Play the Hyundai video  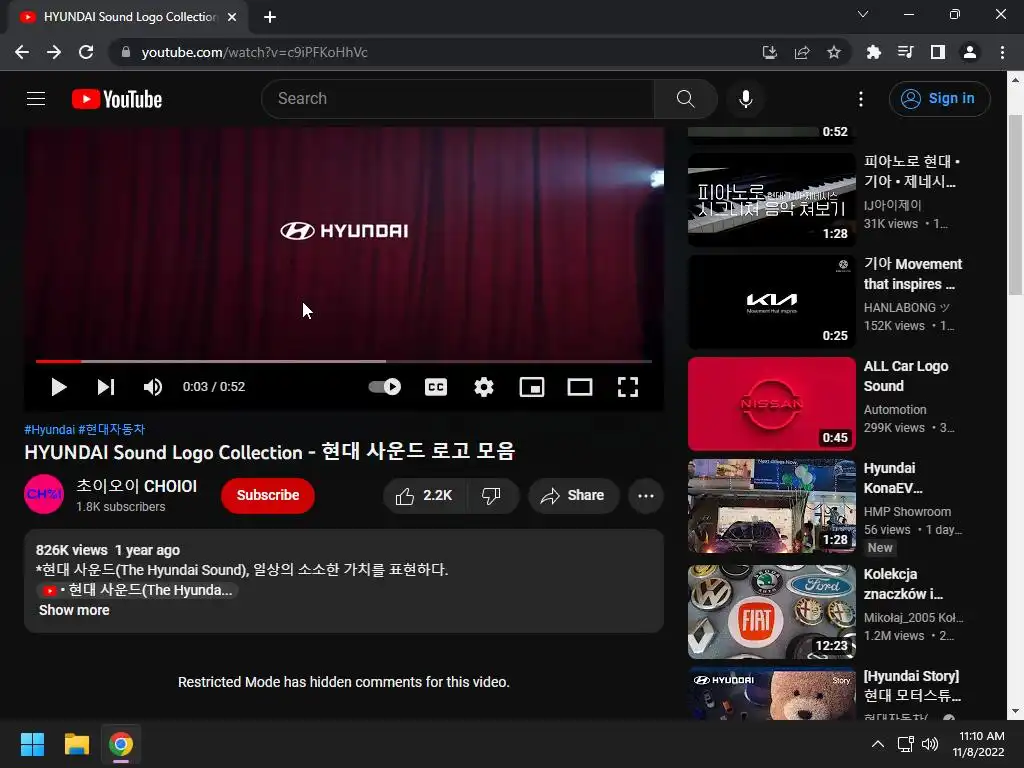59,387
